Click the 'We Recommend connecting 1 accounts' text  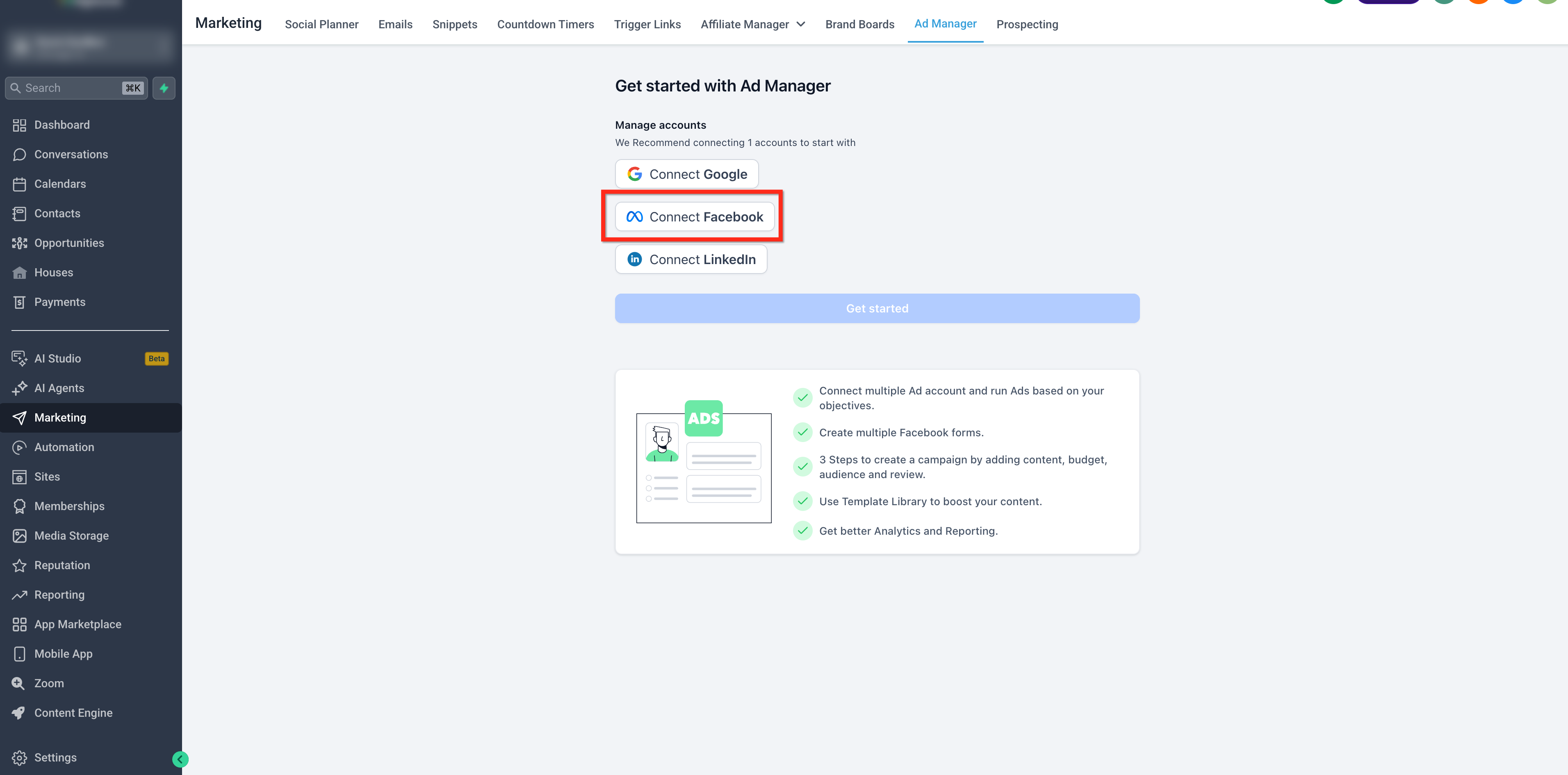pyautogui.click(x=735, y=142)
